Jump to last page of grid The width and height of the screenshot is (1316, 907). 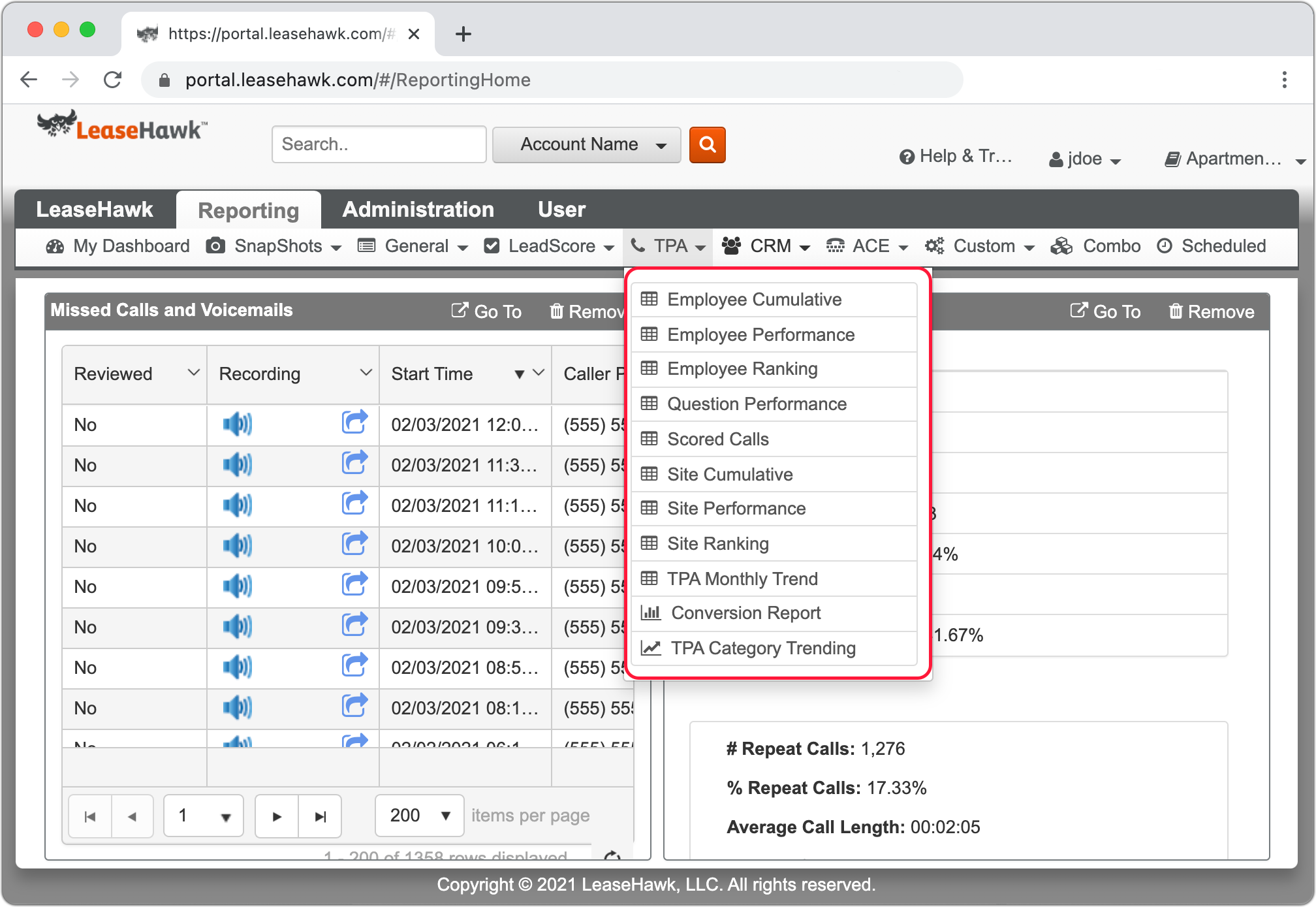(x=320, y=816)
